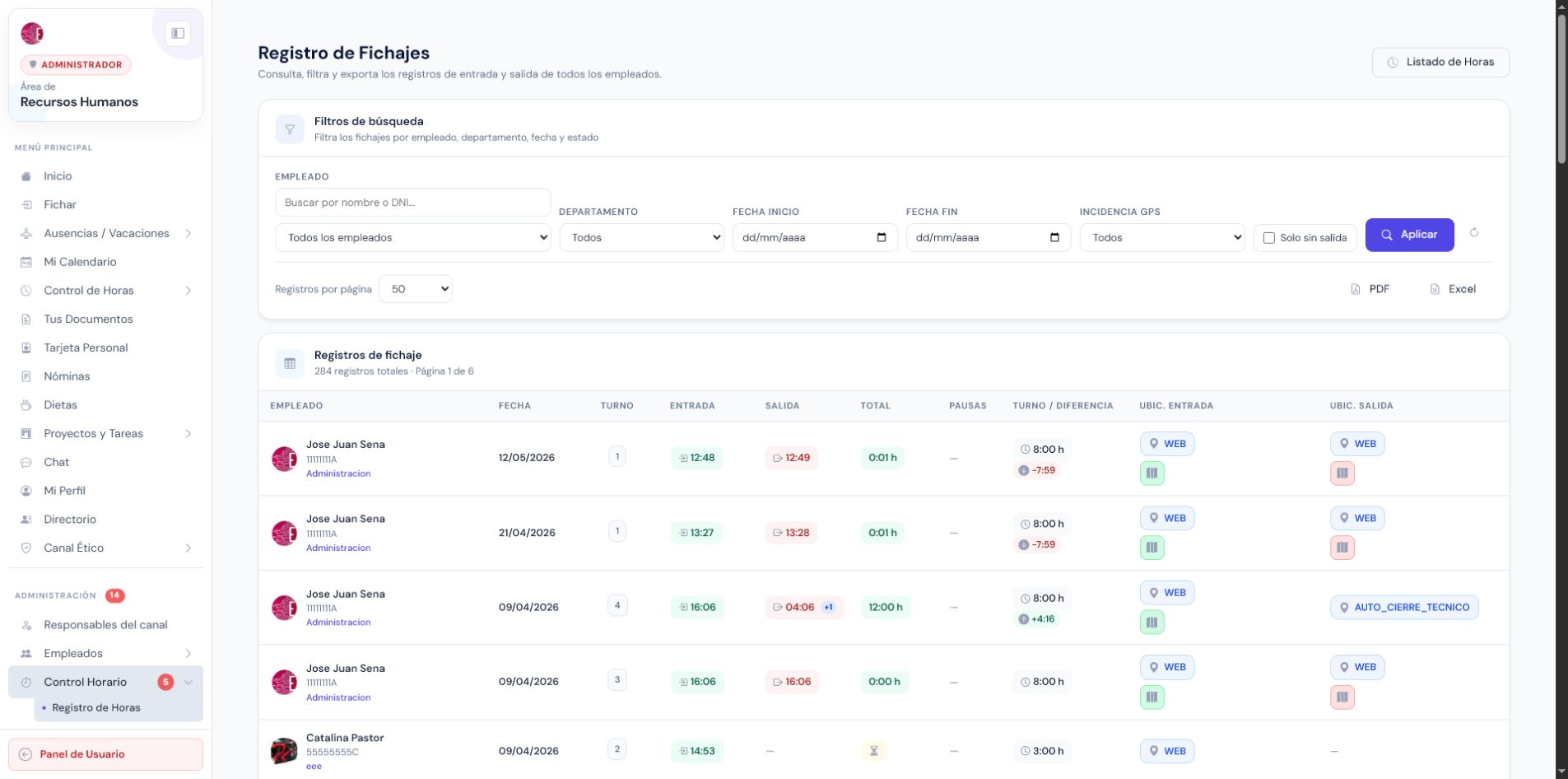
Task: Change Registros por página dropdown value
Action: [x=416, y=289]
